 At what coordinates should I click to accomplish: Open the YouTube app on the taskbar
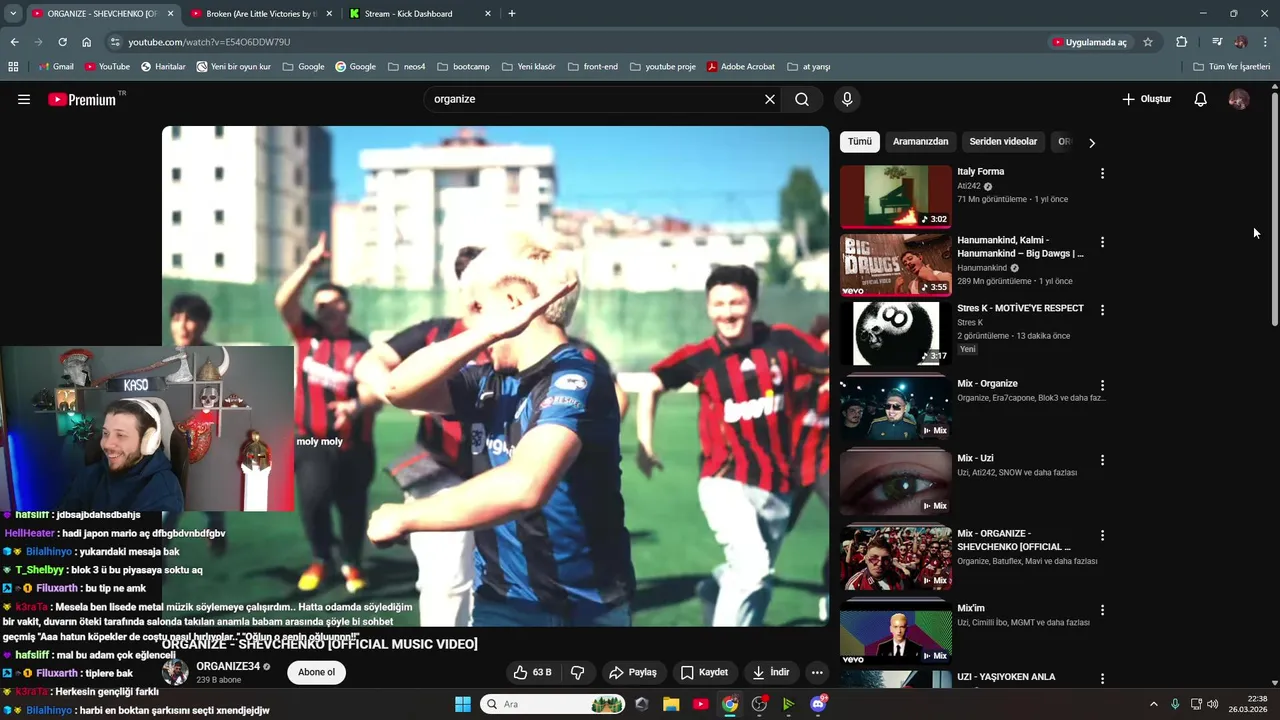tap(700, 704)
